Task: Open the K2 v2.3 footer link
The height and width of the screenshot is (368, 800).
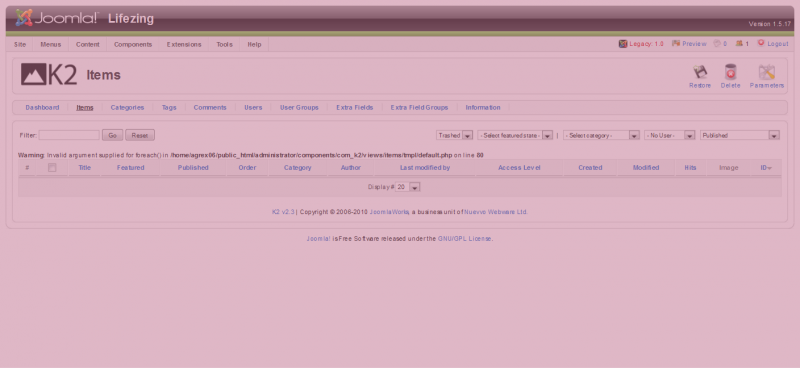Action: point(283,212)
